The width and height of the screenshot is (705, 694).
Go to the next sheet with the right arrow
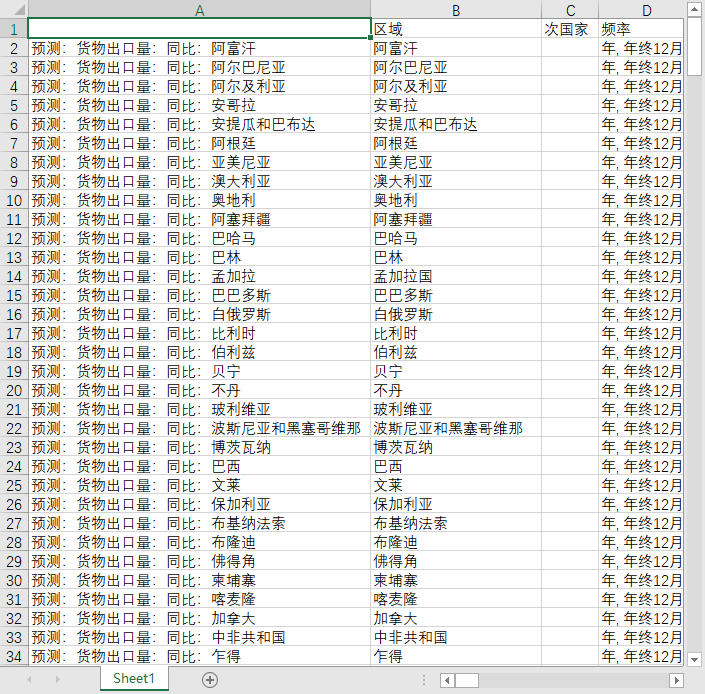[58, 679]
